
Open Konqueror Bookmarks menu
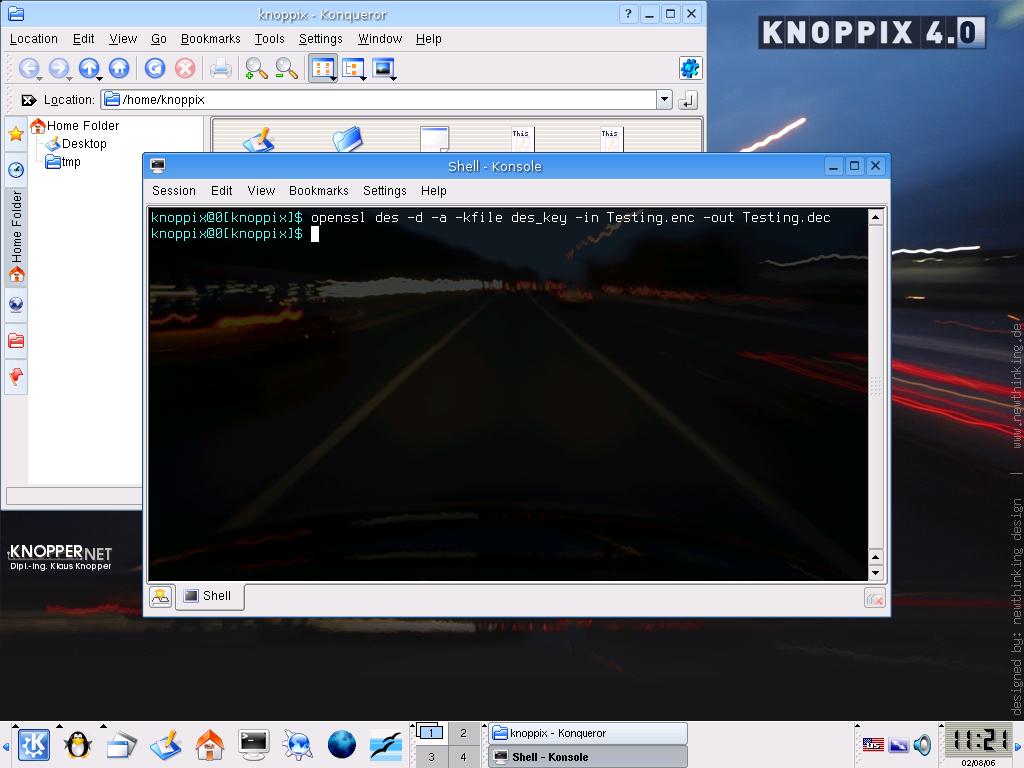point(210,39)
